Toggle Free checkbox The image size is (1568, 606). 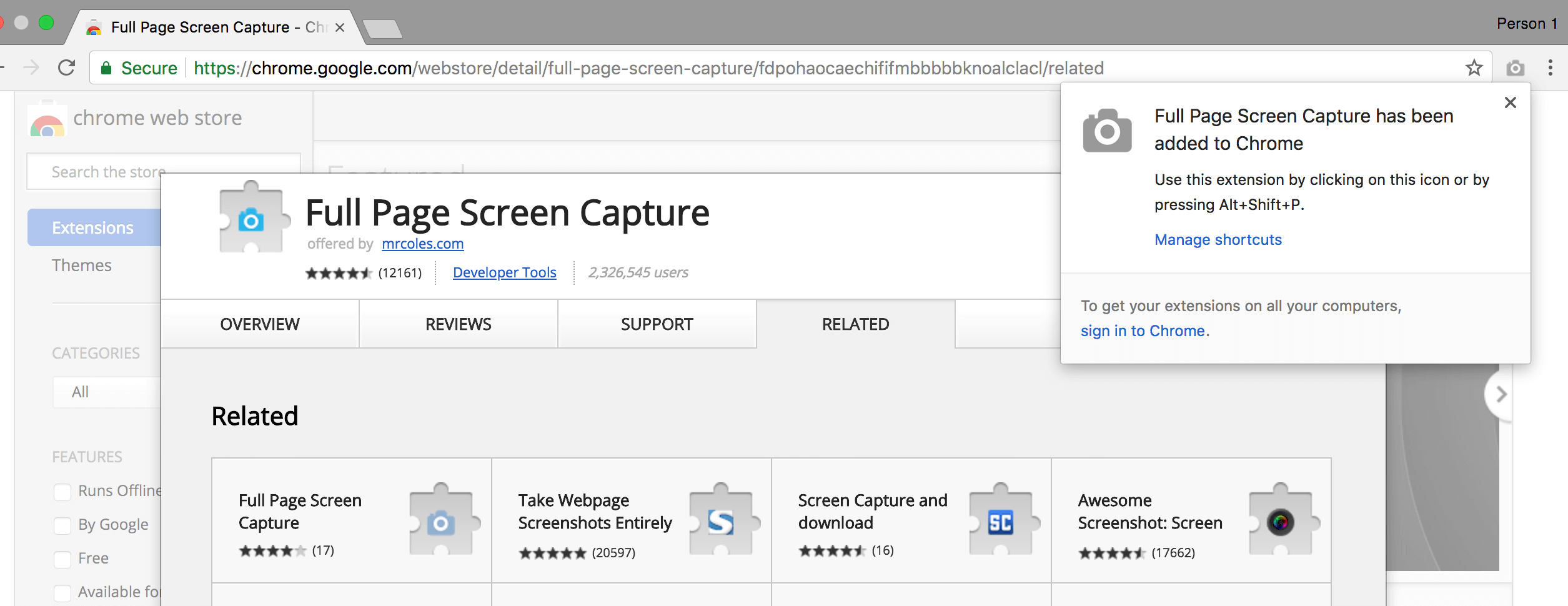point(62,560)
